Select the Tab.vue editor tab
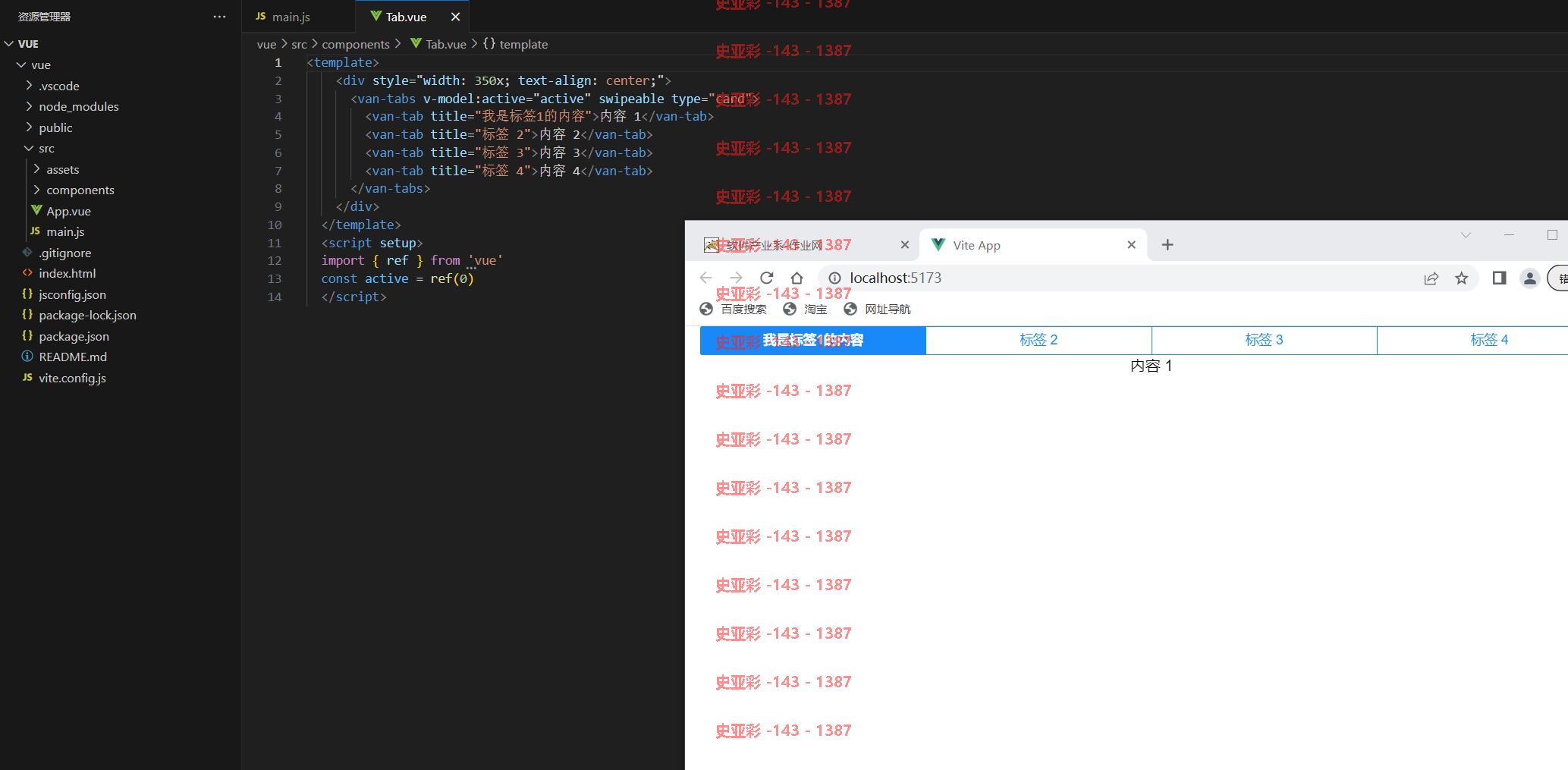The width and height of the screenshot is (1568, 770). point(405,17)
